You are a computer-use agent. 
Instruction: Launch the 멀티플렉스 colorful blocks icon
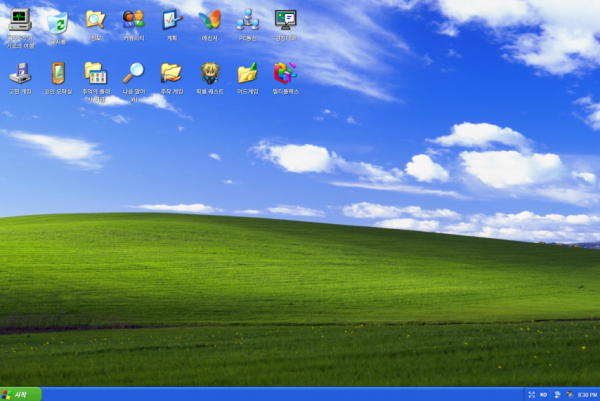[285, 73]
